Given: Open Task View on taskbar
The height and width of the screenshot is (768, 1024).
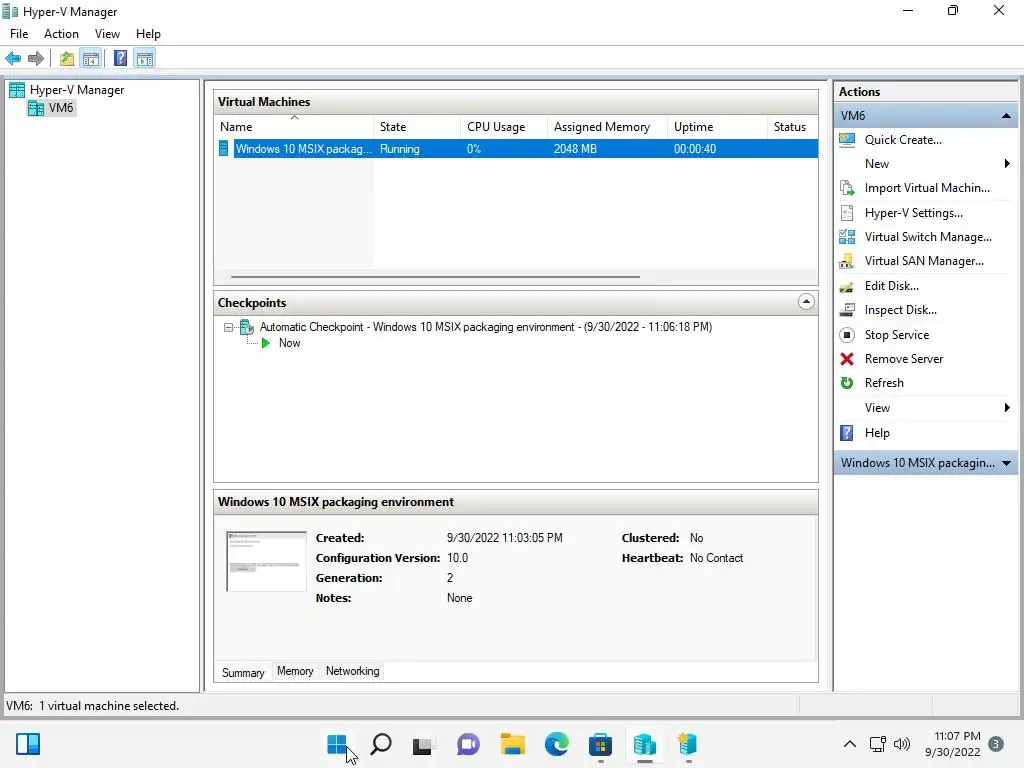Looking at the screenshot, I should (x=423, y=744).
